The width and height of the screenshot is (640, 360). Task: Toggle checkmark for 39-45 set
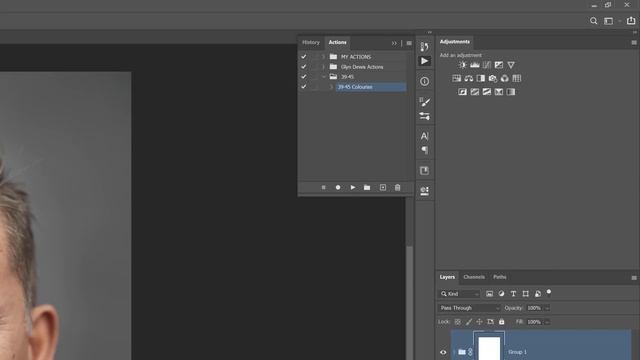[x=304, y=77]
